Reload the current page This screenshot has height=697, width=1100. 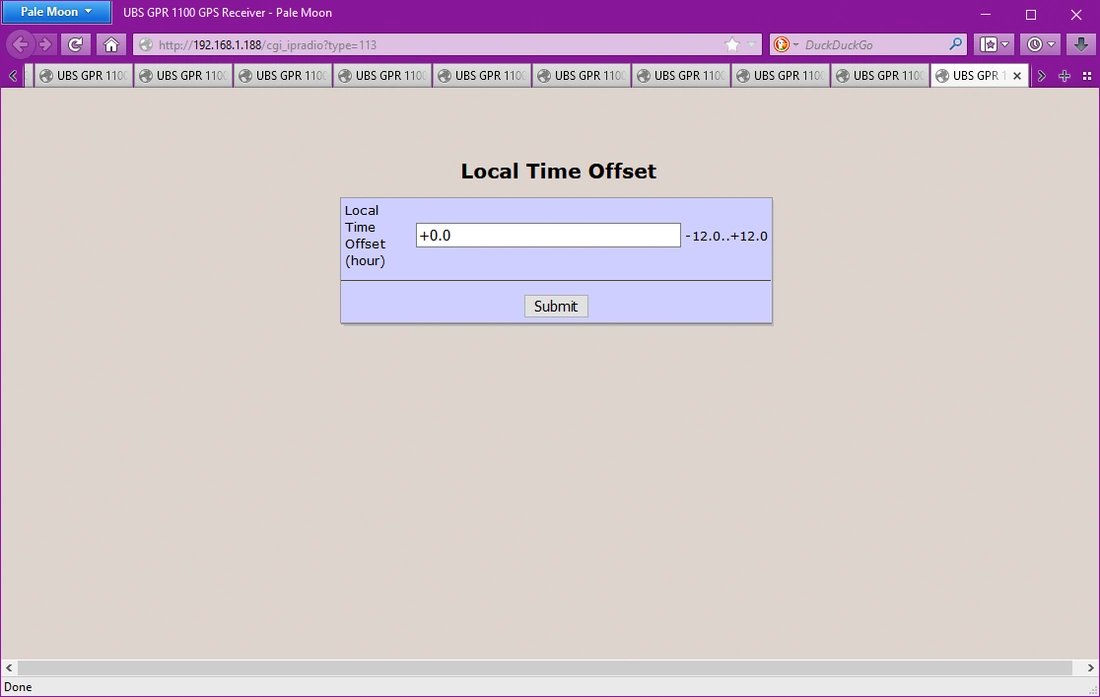pyautogui.click(x=75, y=45)
